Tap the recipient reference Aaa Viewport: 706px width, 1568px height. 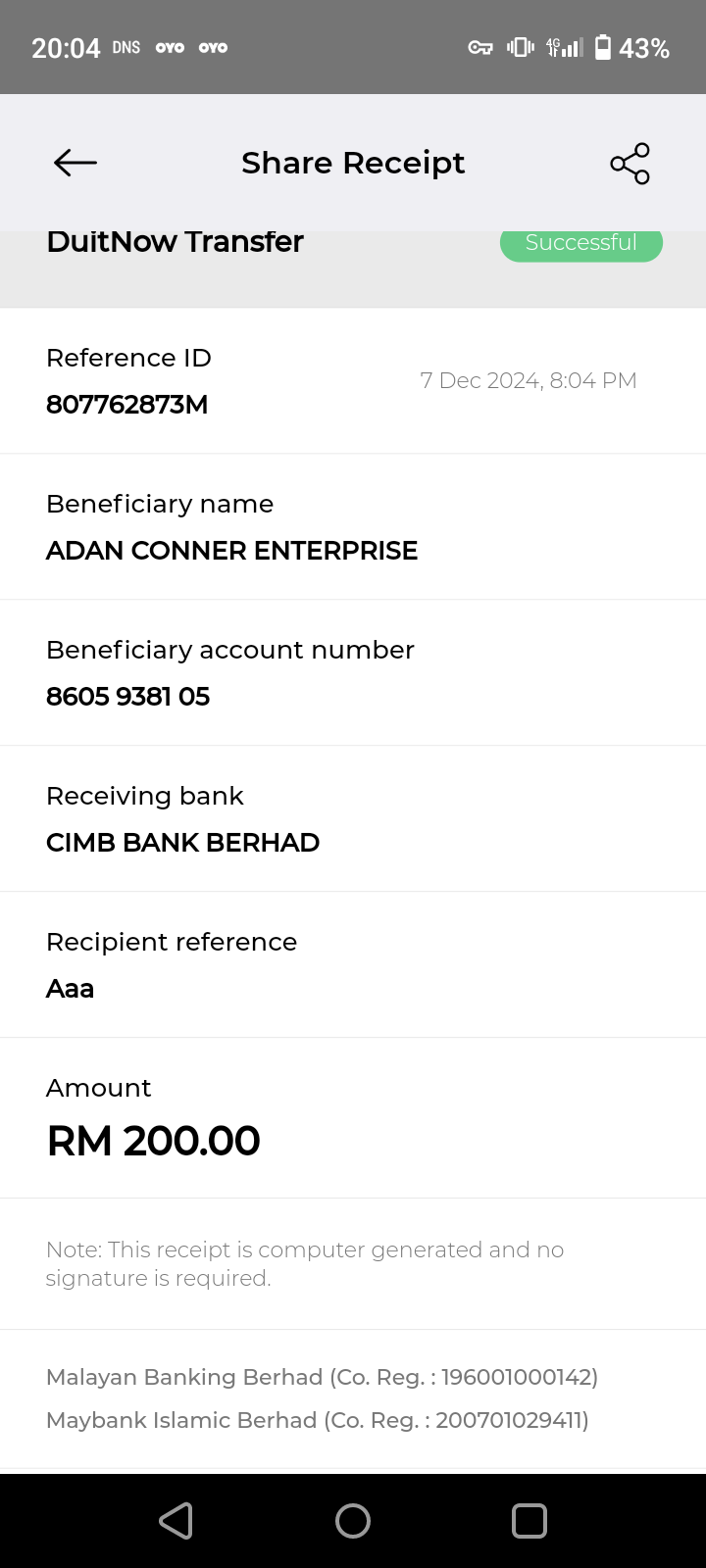click(x=70, y=989)
